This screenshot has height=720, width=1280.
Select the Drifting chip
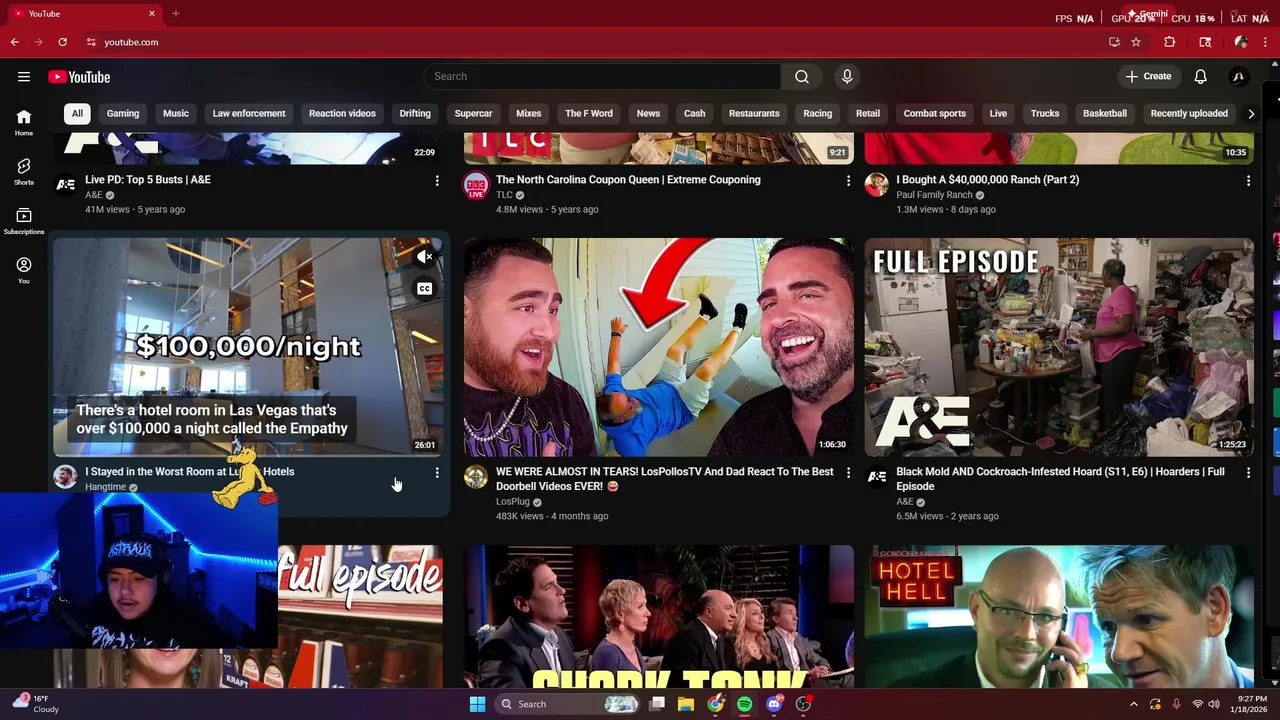pyautogui.click(x=415, y=113)
